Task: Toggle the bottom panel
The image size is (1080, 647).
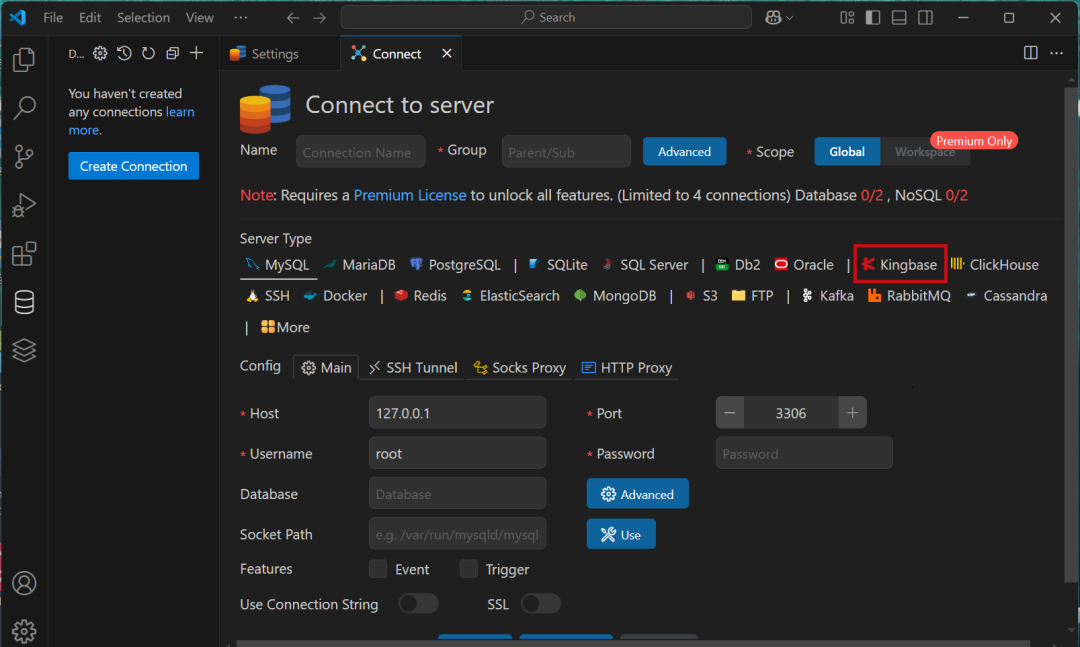Action: [x=899, y=17]
